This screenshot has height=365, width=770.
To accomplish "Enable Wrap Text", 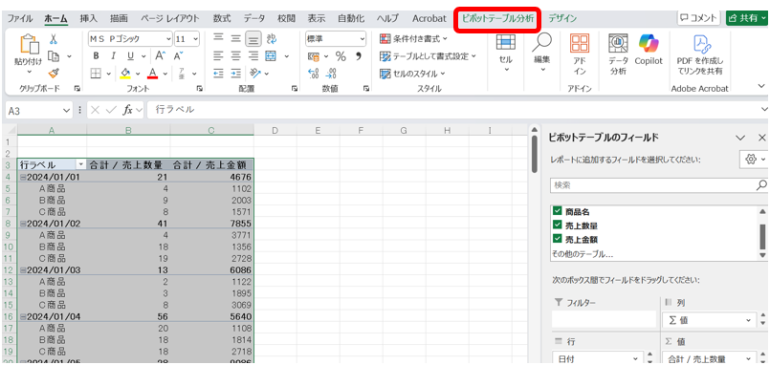I will point(272,38).
